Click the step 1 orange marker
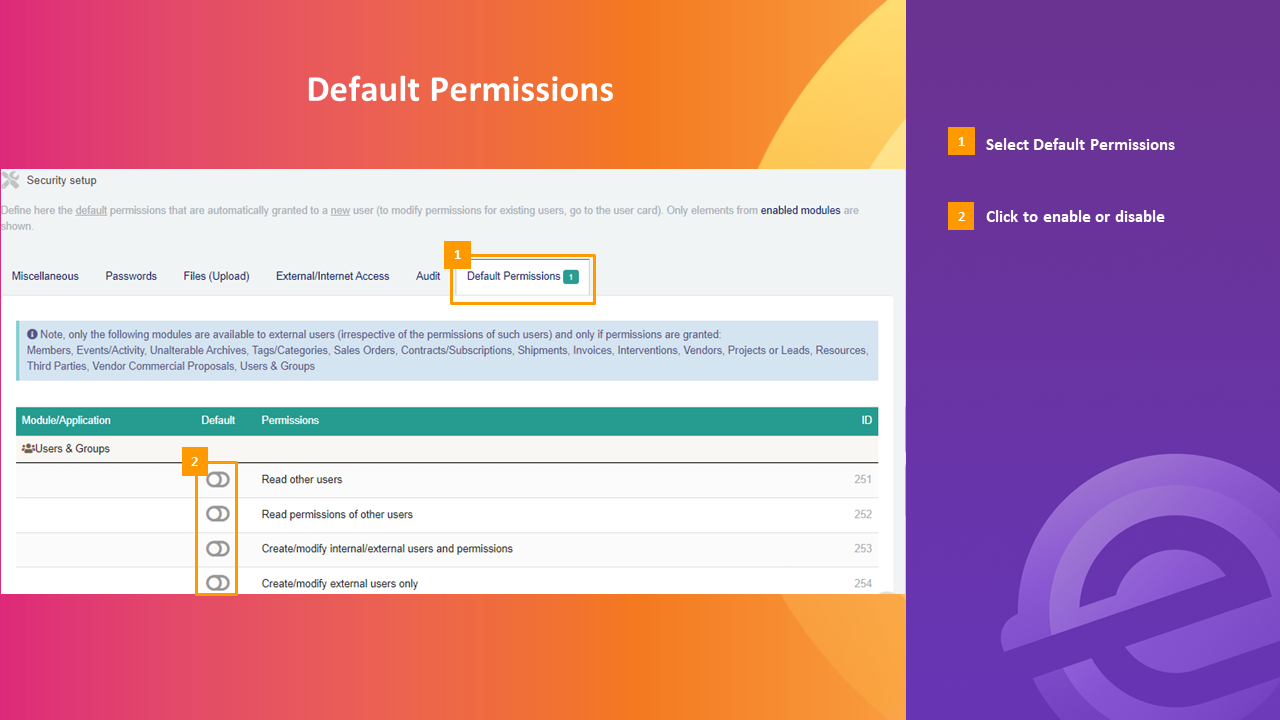This screenshot has height=720, width=1280. [457, 254]
